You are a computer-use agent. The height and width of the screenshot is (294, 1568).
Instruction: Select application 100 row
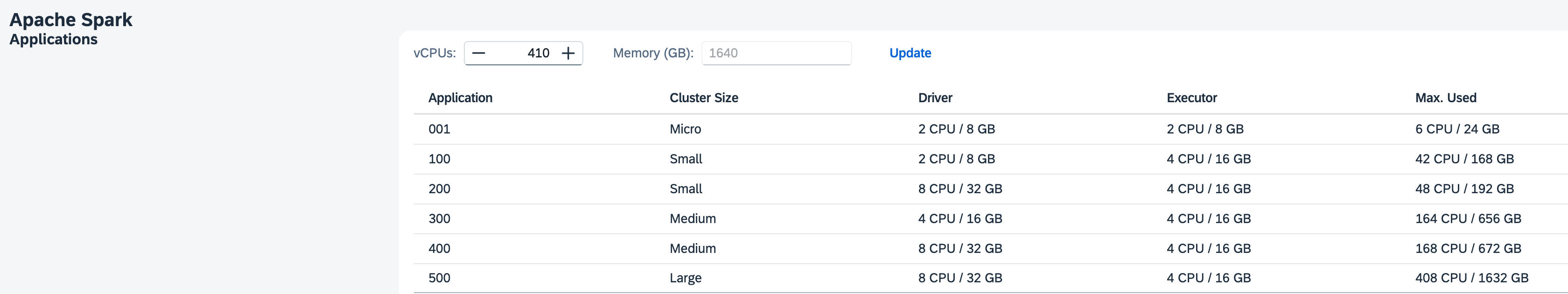[x=990, y=159]
